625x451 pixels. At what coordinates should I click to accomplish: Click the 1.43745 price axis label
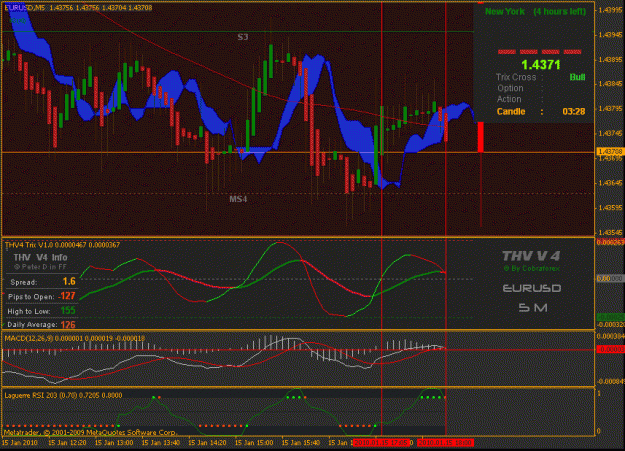(x=611, y=134)
